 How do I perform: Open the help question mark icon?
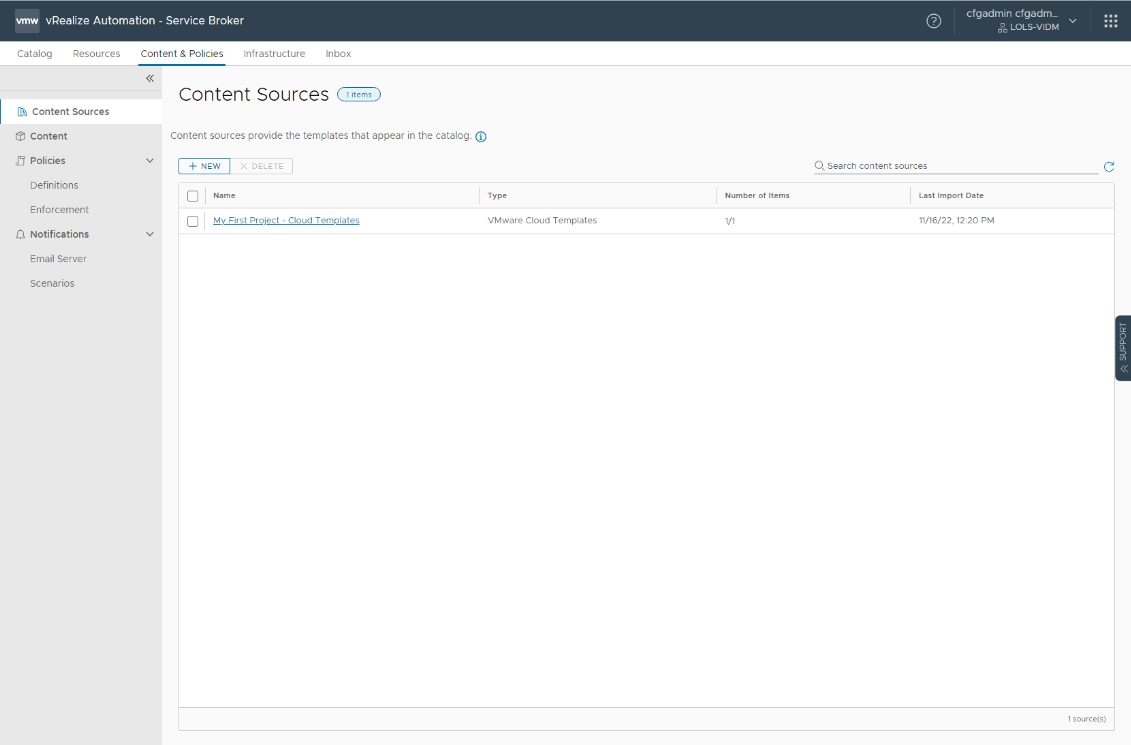[933, 21]
